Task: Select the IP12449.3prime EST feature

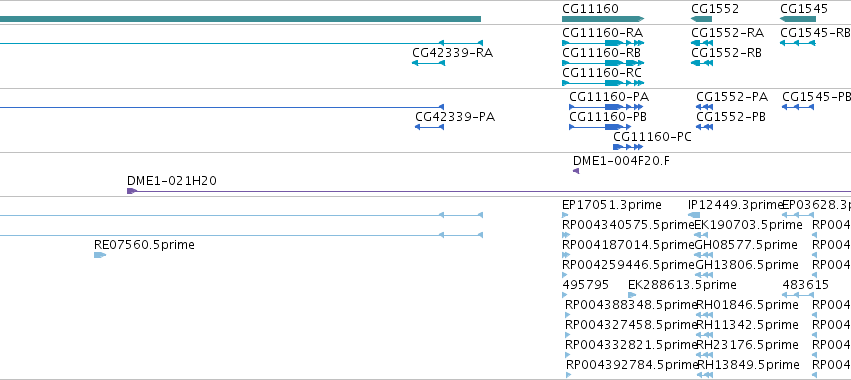Action: pyautogui.click(x=694, y=215)
